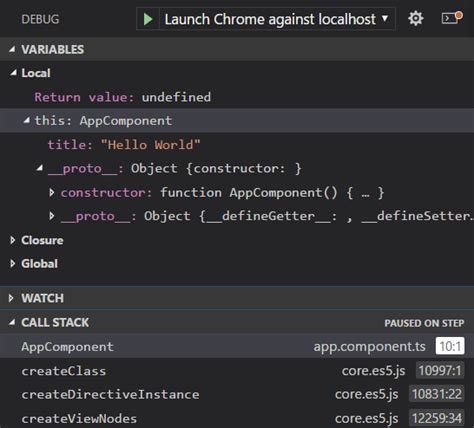
Task: Collapse the 'this: AppComponent' node
Action: coord(26,120)
